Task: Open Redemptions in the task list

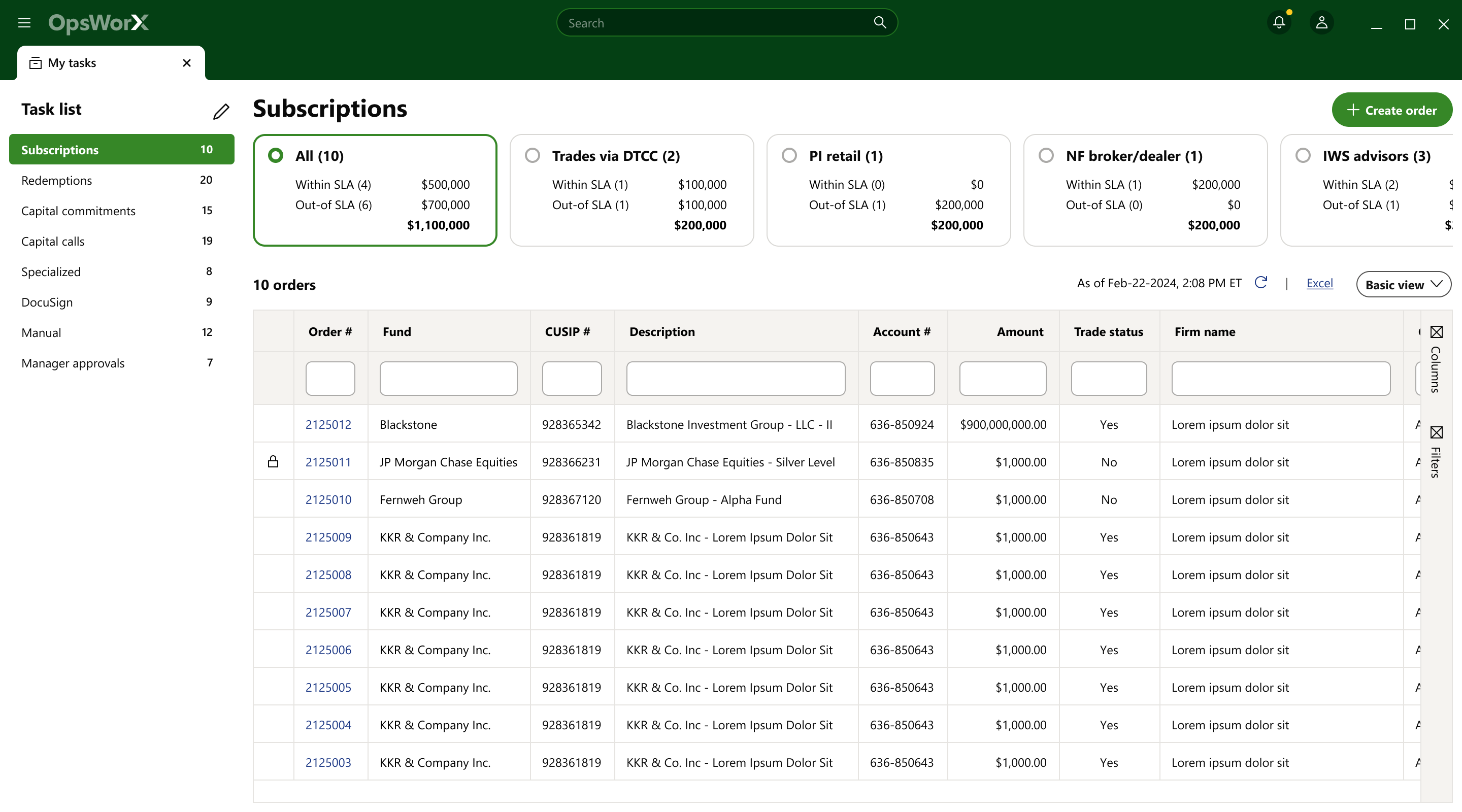Action: pyautogui.click(x=57, y=181)
